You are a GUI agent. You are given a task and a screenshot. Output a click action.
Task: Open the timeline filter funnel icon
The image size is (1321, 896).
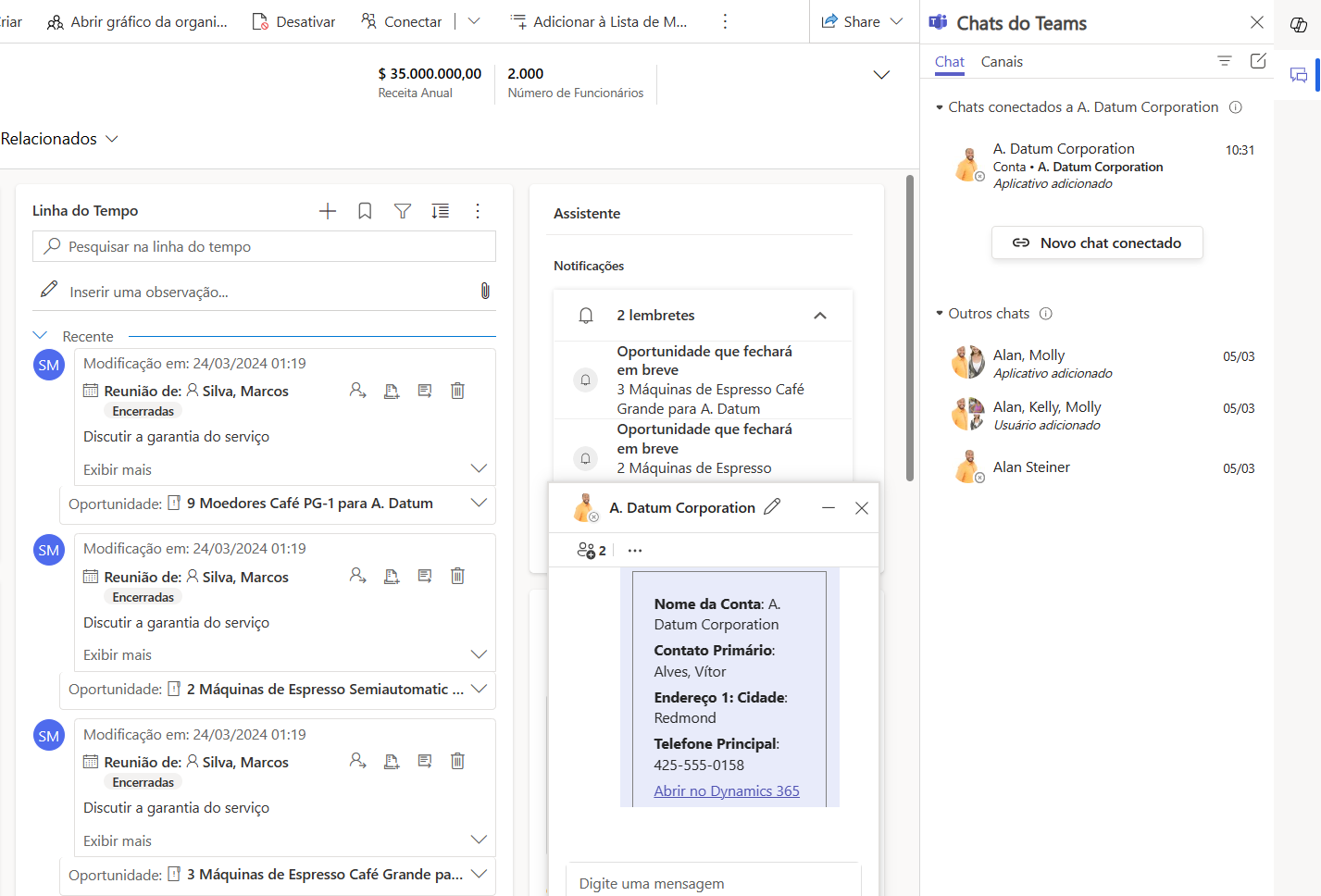tap(403, 211)
